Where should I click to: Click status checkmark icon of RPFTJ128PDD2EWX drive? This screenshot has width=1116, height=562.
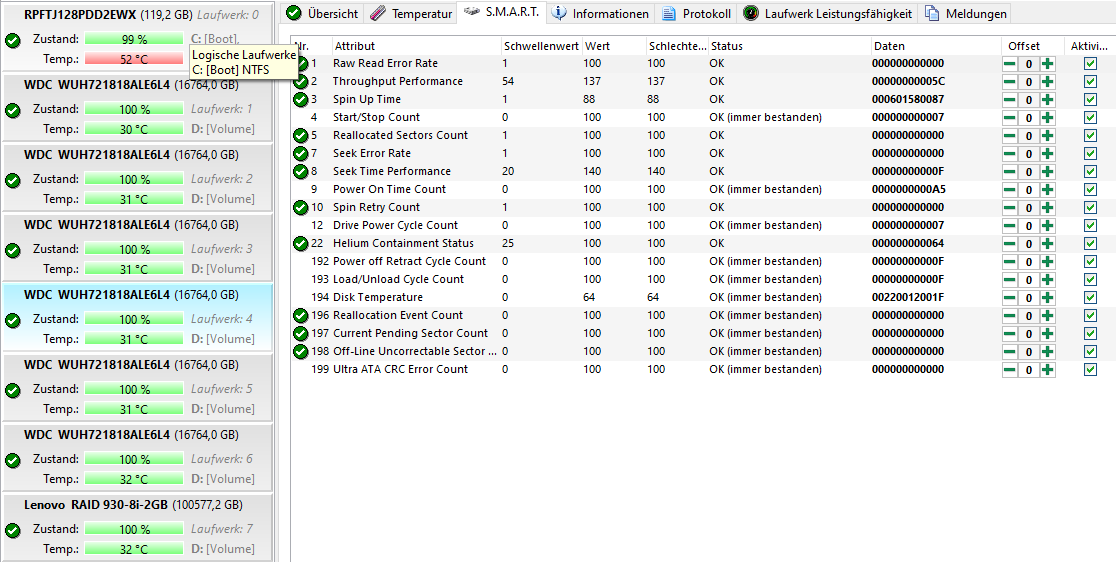pyautogui.click(x=12, y=40)
